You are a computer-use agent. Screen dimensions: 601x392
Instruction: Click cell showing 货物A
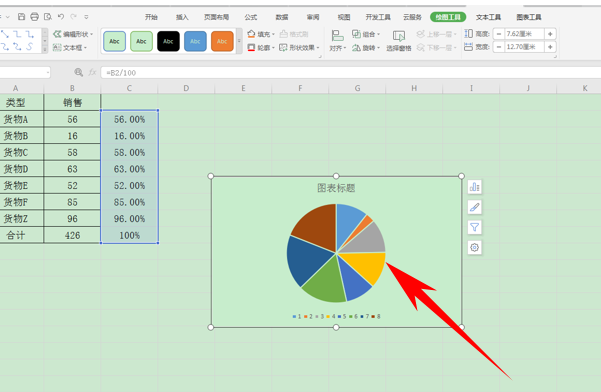[21, 119]
